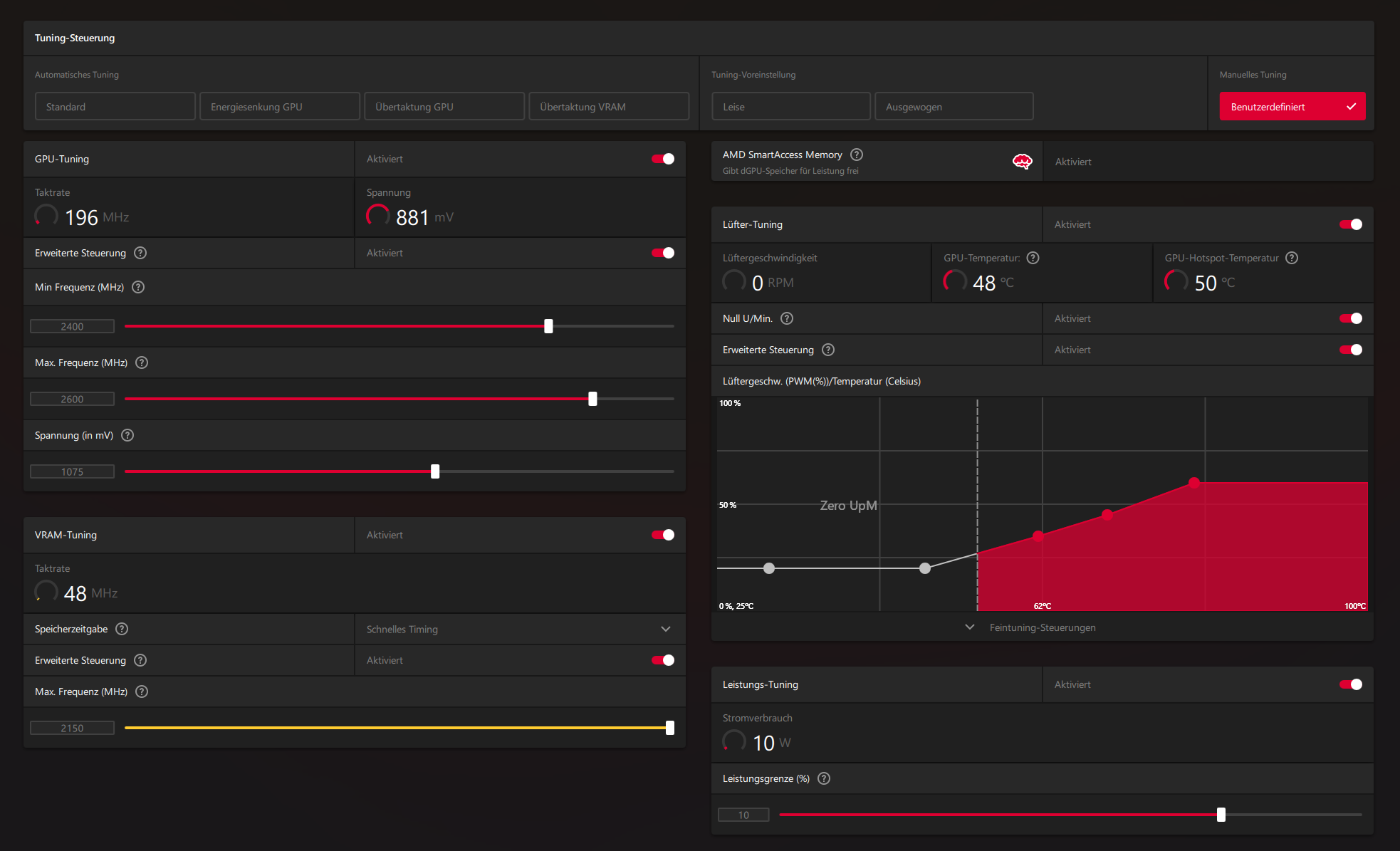Turn off the Null U/Min. switch
This screenshot has width=1400, height=851.
pos(1350,318)
